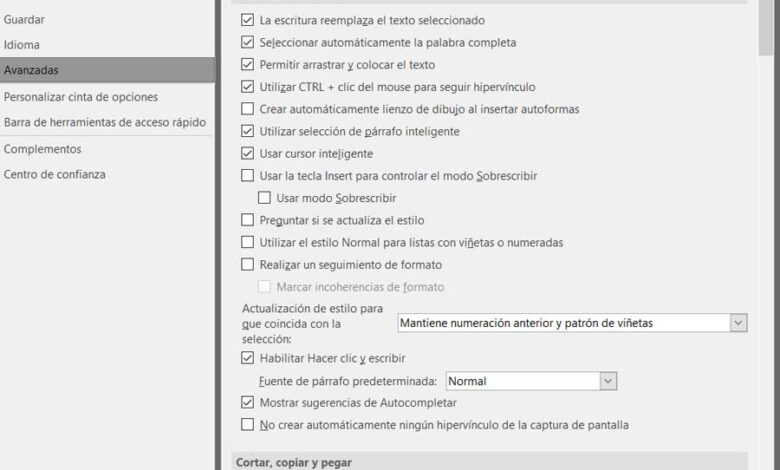Open the Guardar options category
The image size is (780, 470).
[x=24, y=19]
